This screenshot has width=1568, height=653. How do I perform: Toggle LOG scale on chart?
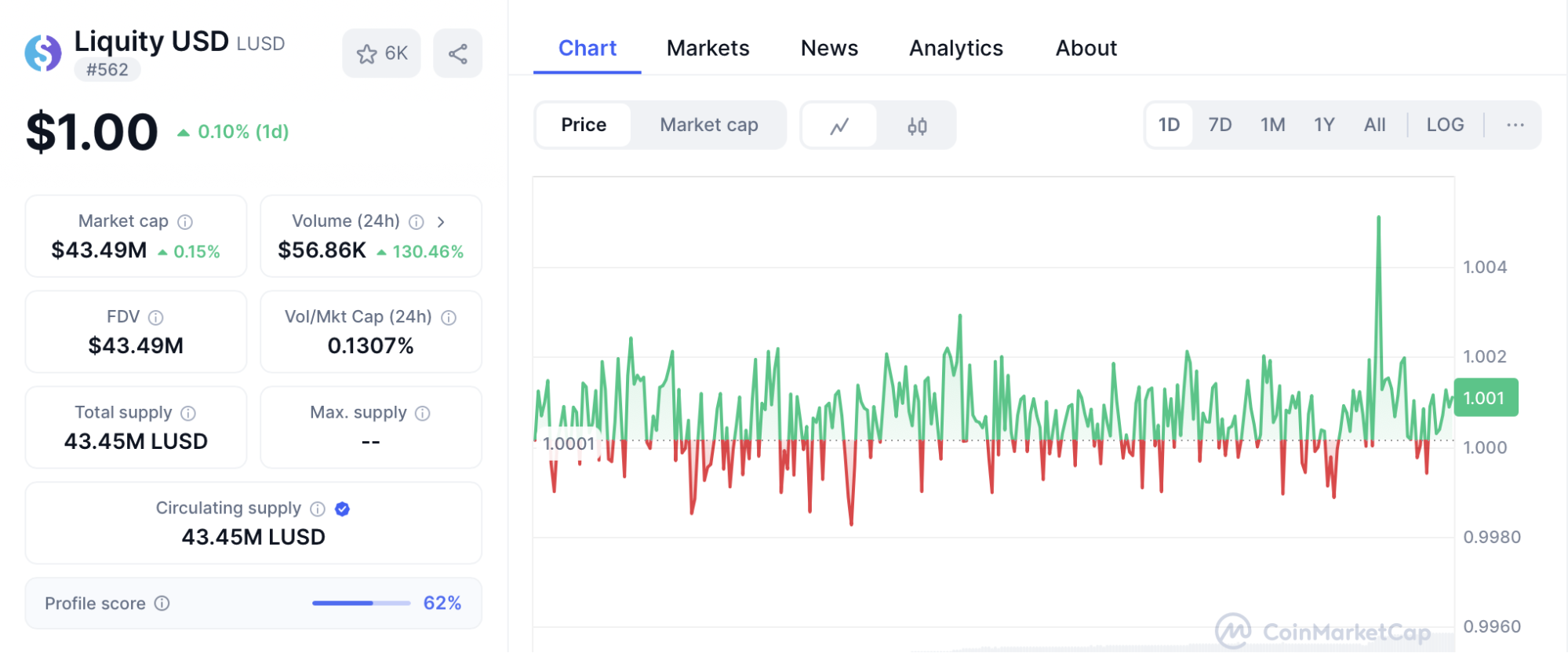(1445, 125)
